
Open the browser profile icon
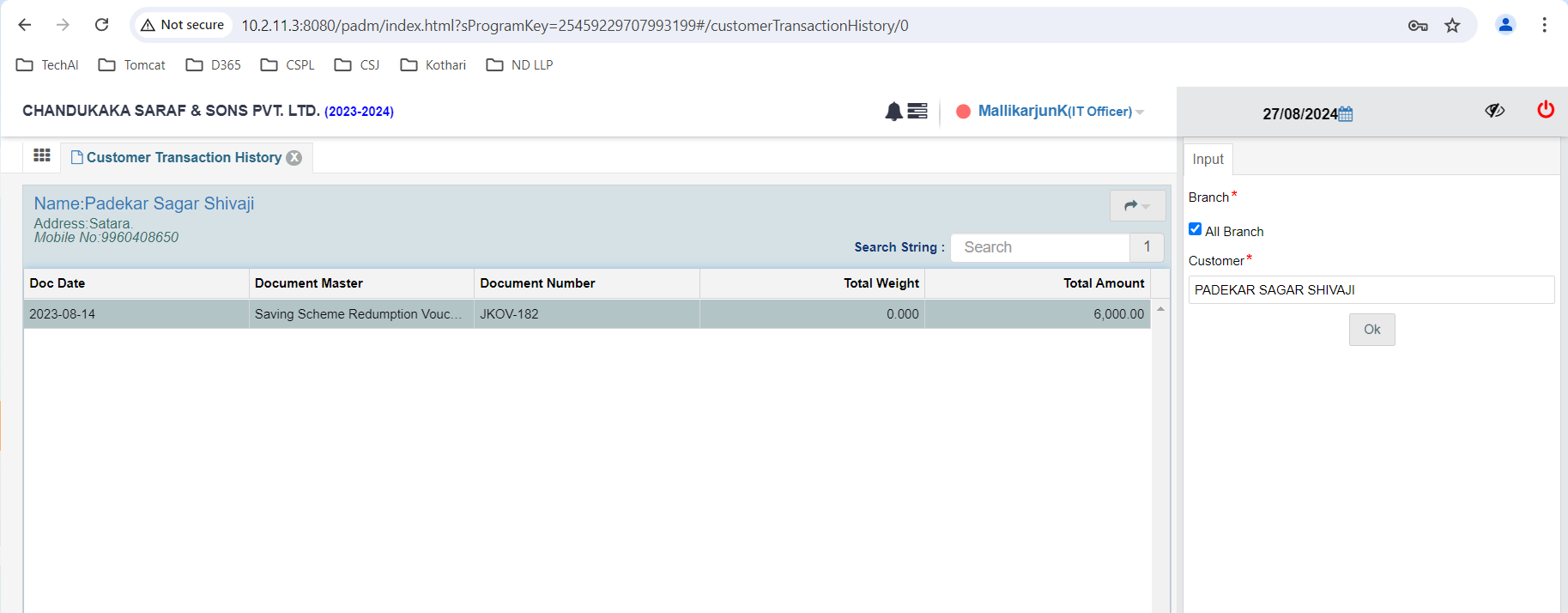click(x=1505, y=25)
